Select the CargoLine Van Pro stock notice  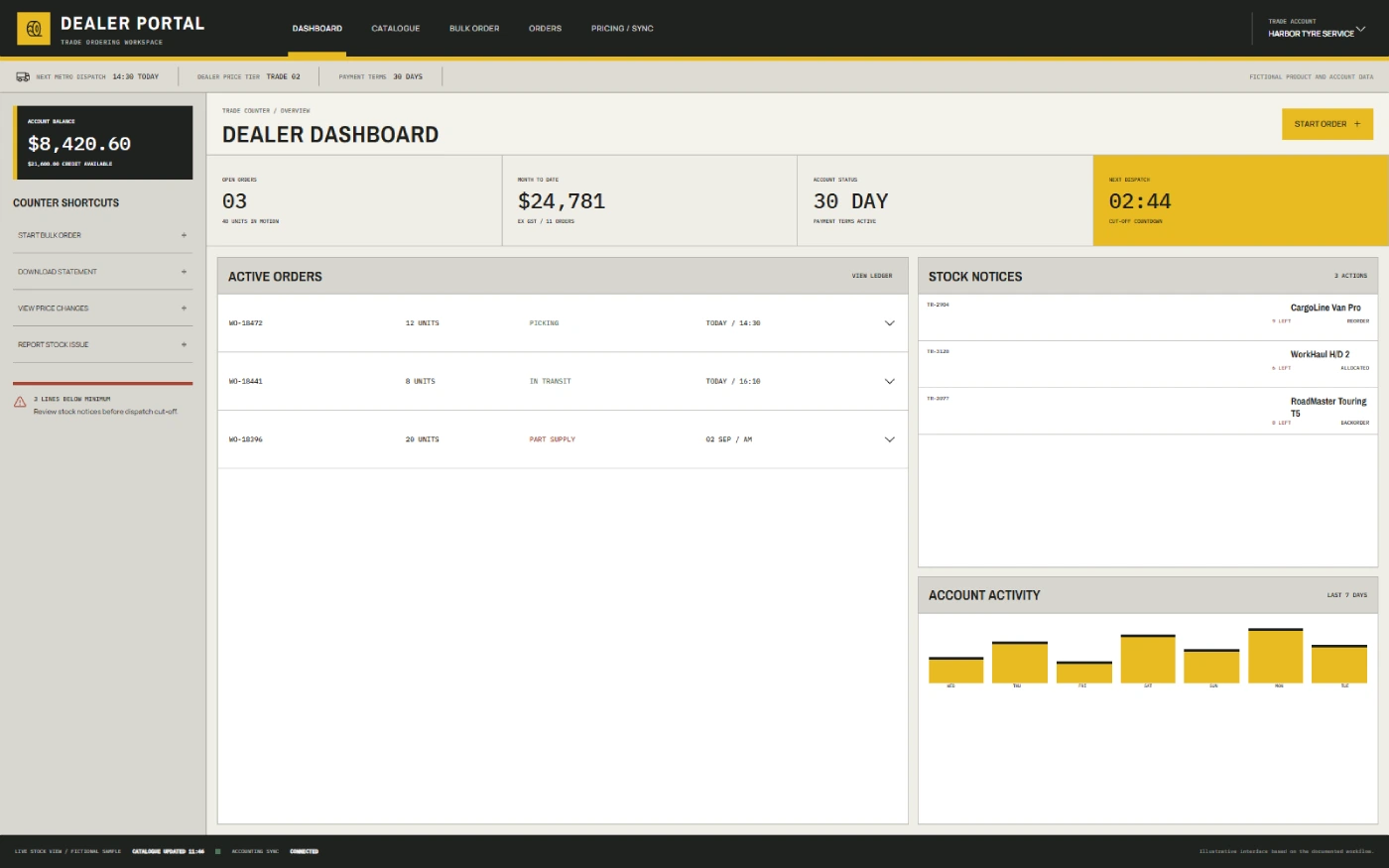(1148, 317)
